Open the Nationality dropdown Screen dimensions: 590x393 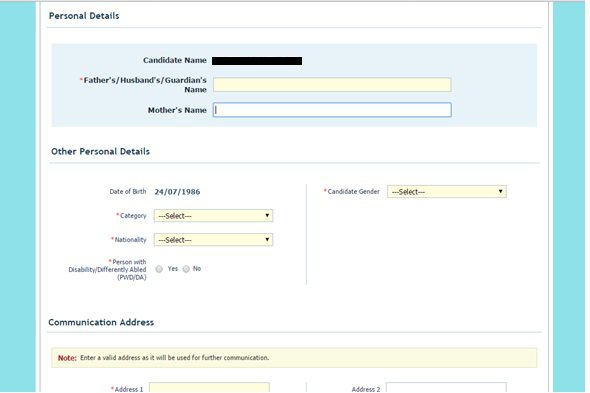(213, 240)
